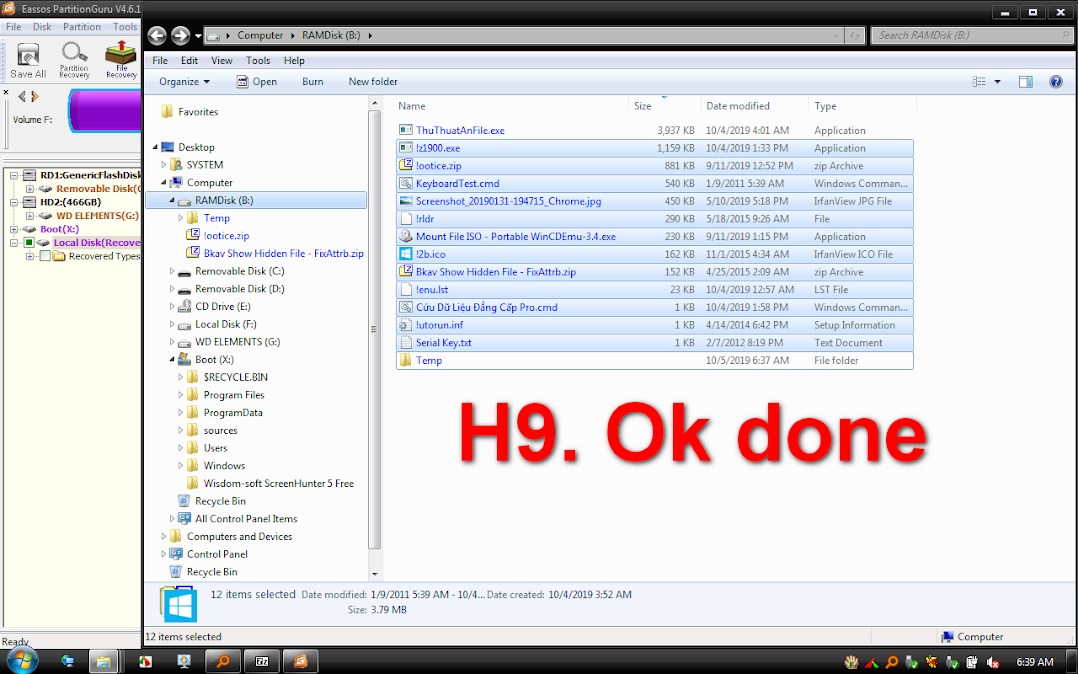
Task: Select Cứu Dữ Liệu Đẳng Cấp Pro.cmd
Action: pyautogui.click(x=486, y=307)
